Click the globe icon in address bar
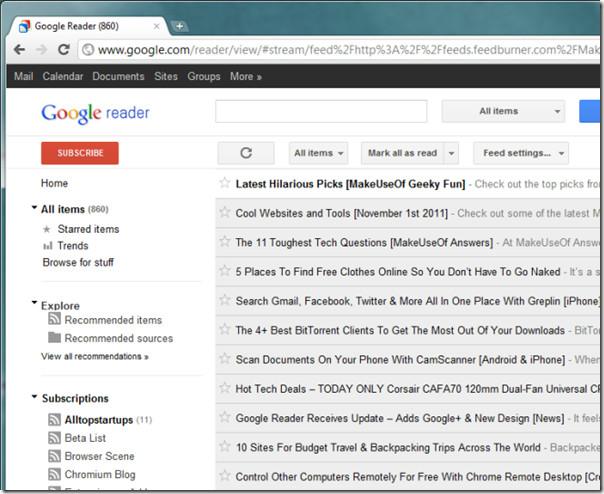The height and width of the screenshot is (494, 604). (88, 50)
